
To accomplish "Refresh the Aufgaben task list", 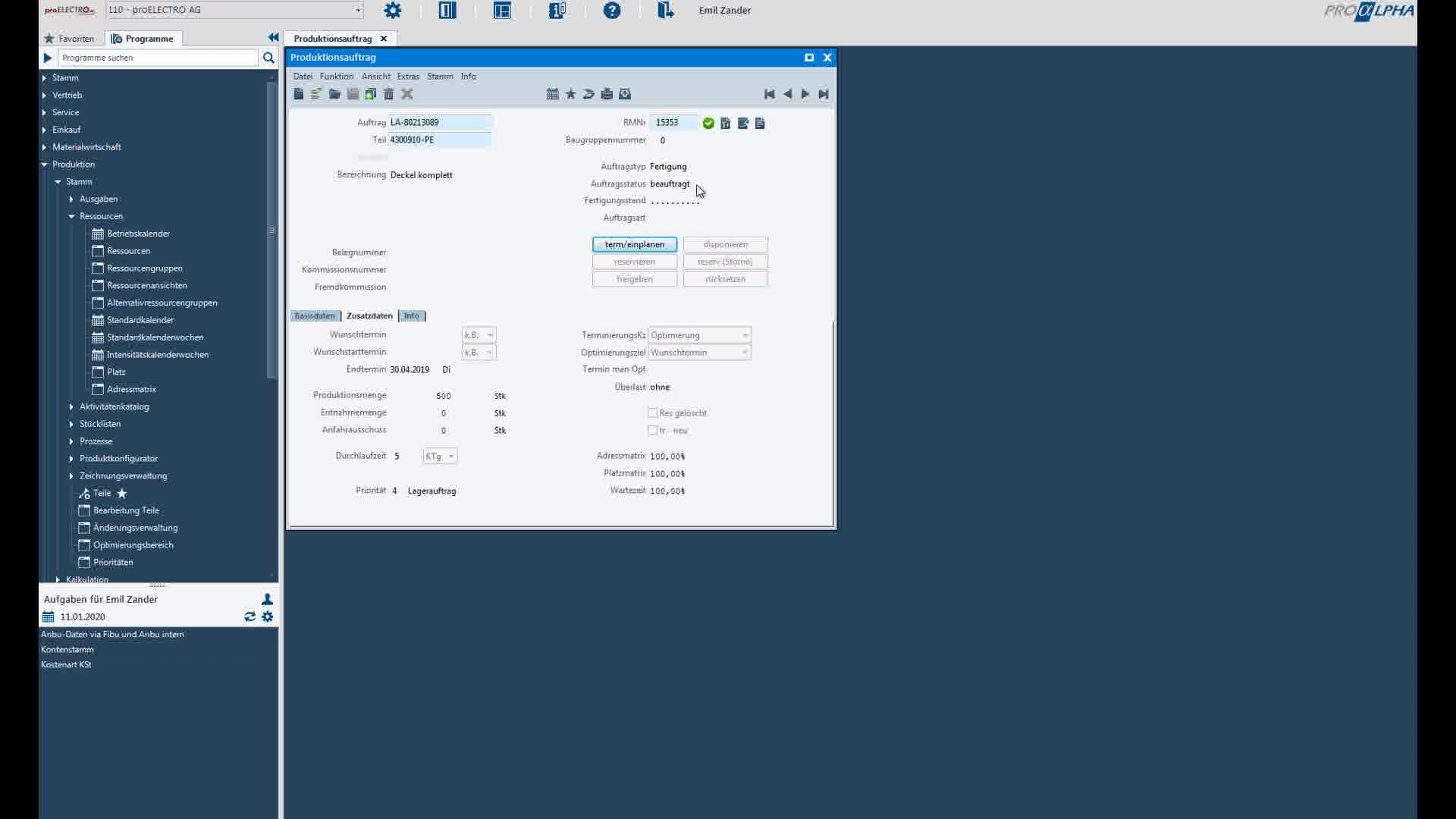I will click(249, 617).
